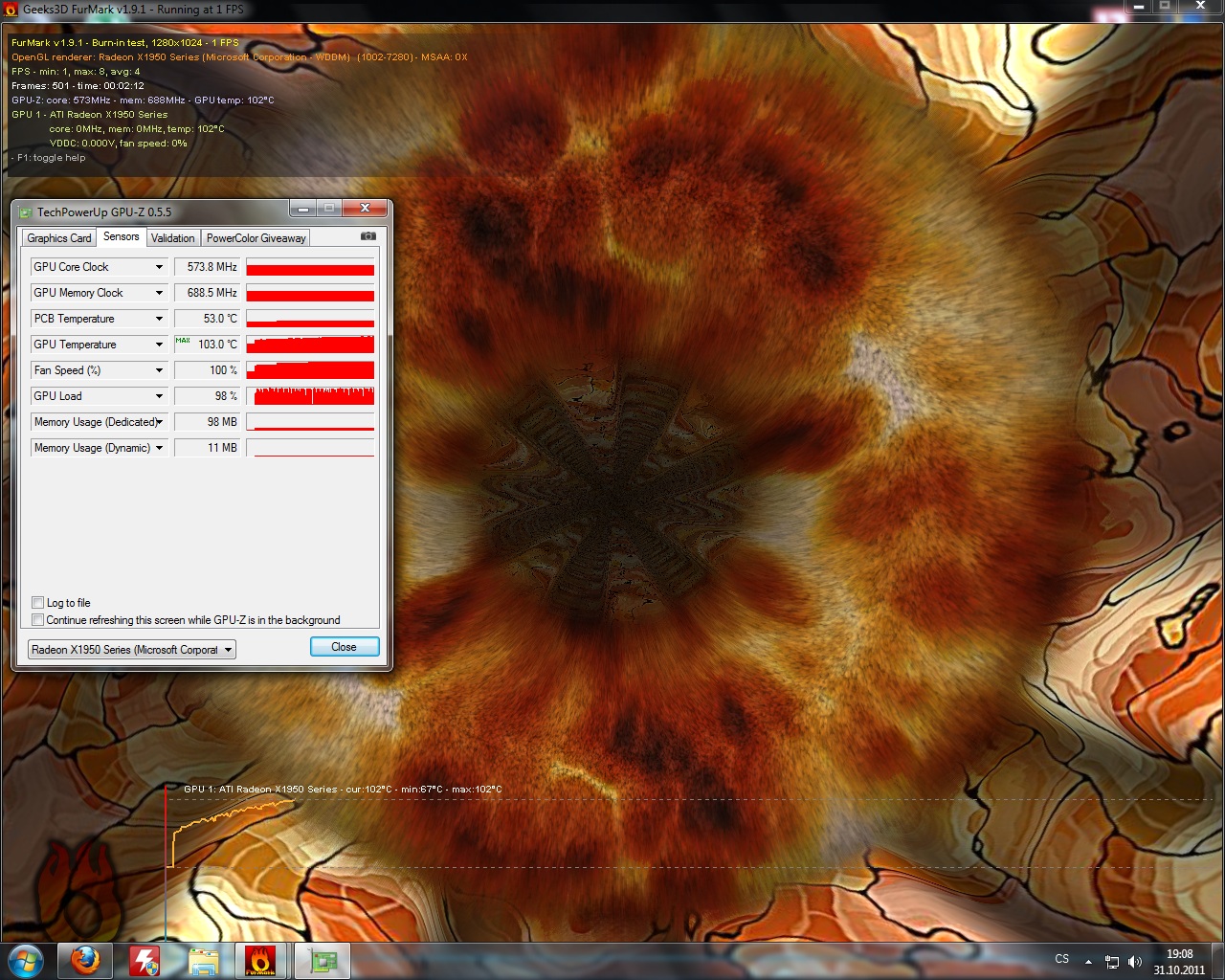Open the GPU Load sensor dropdown

(x=159, y=396)
